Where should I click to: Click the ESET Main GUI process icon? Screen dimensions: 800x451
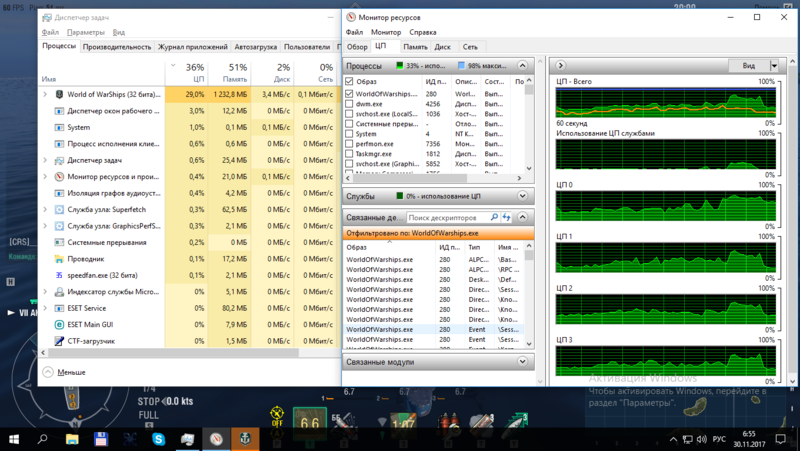(x=59, y=324)
